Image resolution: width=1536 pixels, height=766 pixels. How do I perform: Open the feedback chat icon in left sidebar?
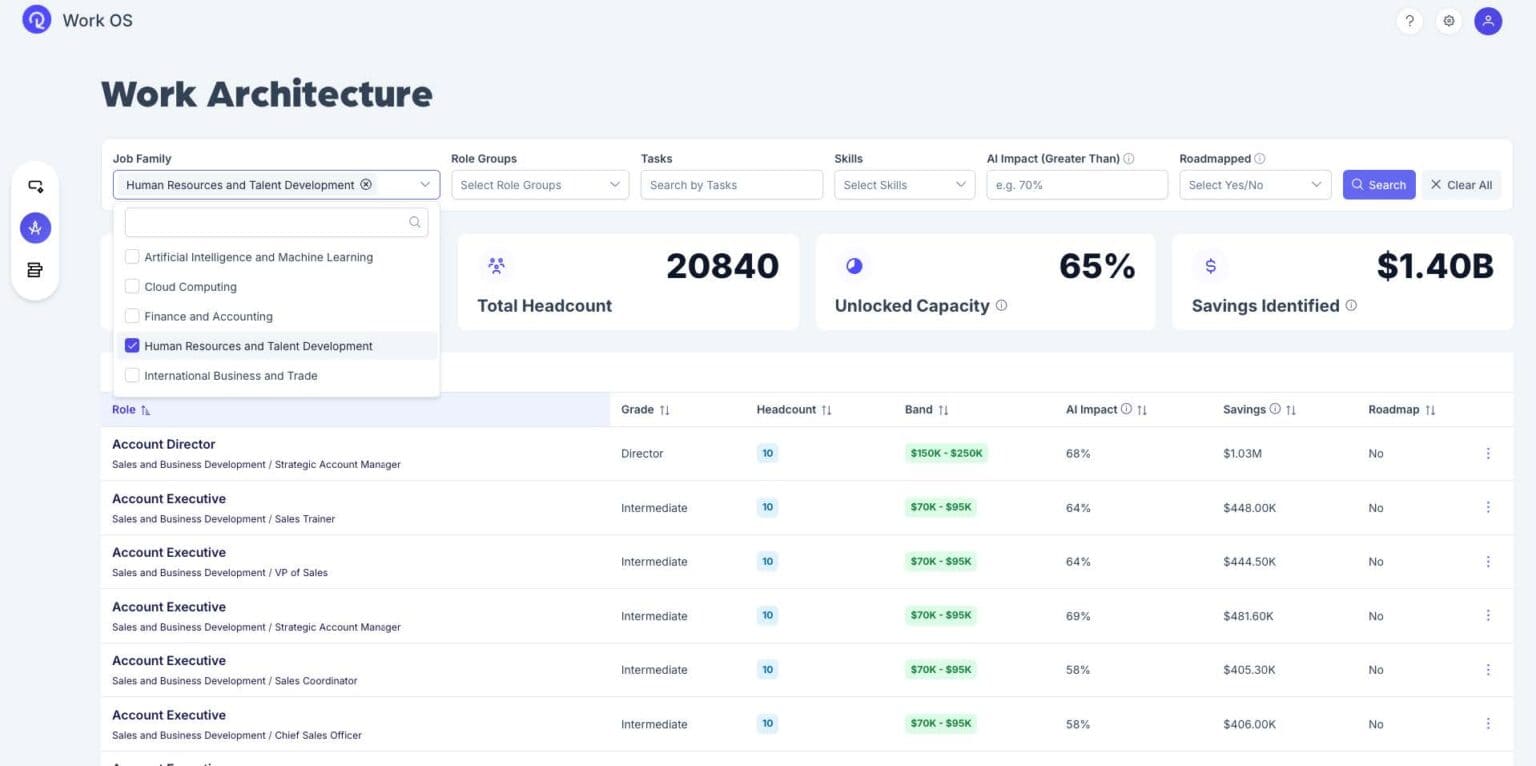point(35,185)
